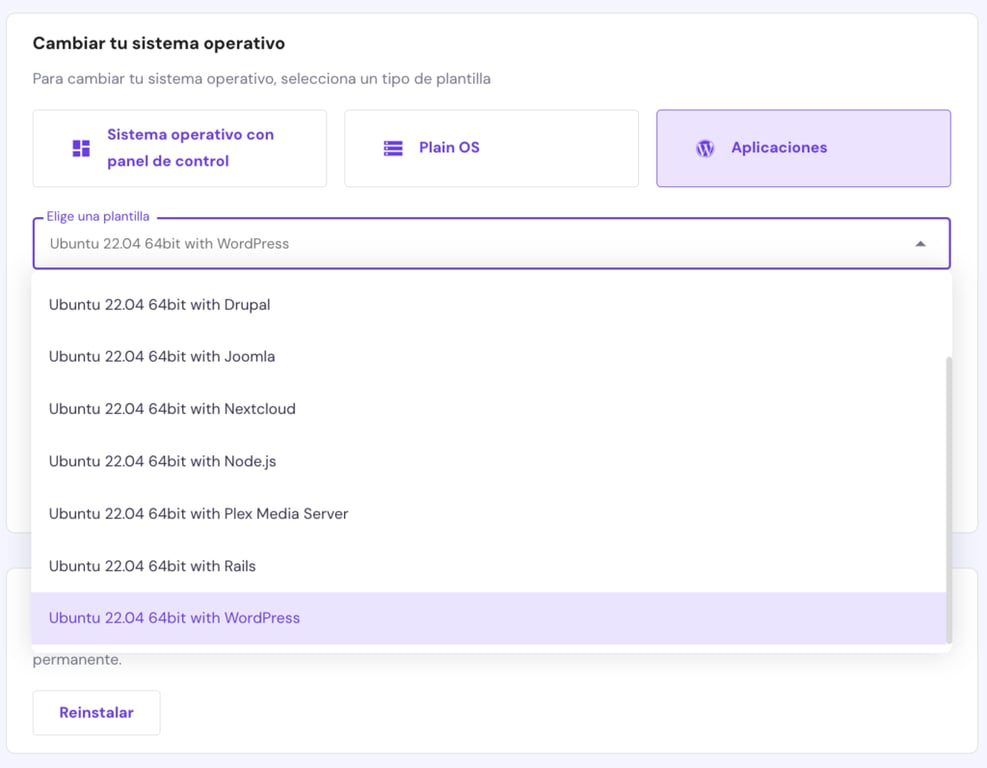Pick Ubuntu 22.04 64bit with Joomla

[162, 357]
